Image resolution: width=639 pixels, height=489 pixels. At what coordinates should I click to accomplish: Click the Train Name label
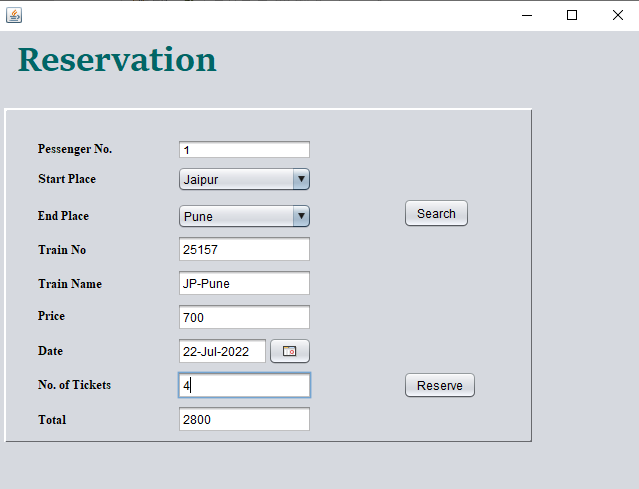pyautogui.click(x=70, y=284)
